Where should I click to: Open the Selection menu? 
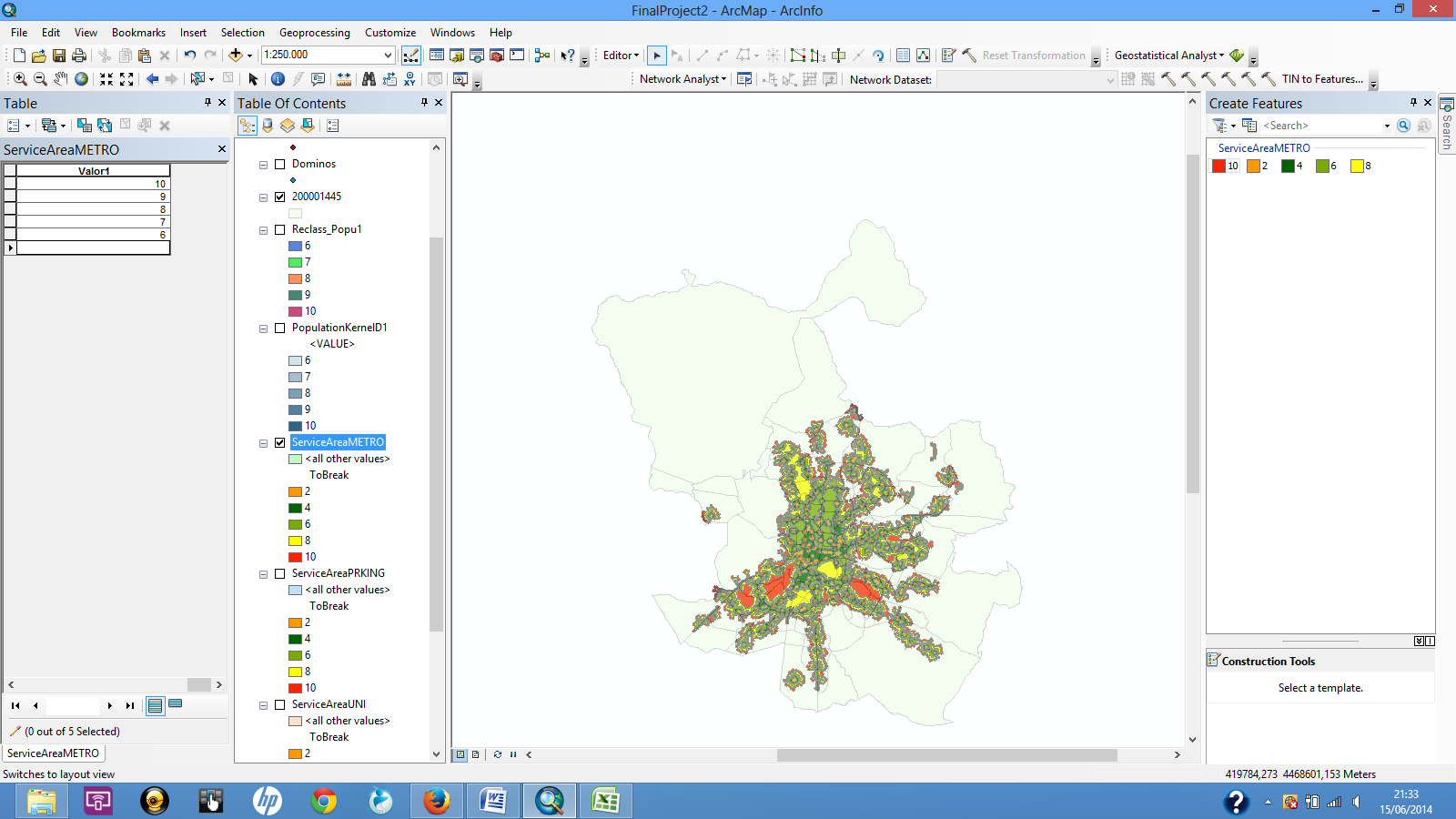[x=243, y=33]
